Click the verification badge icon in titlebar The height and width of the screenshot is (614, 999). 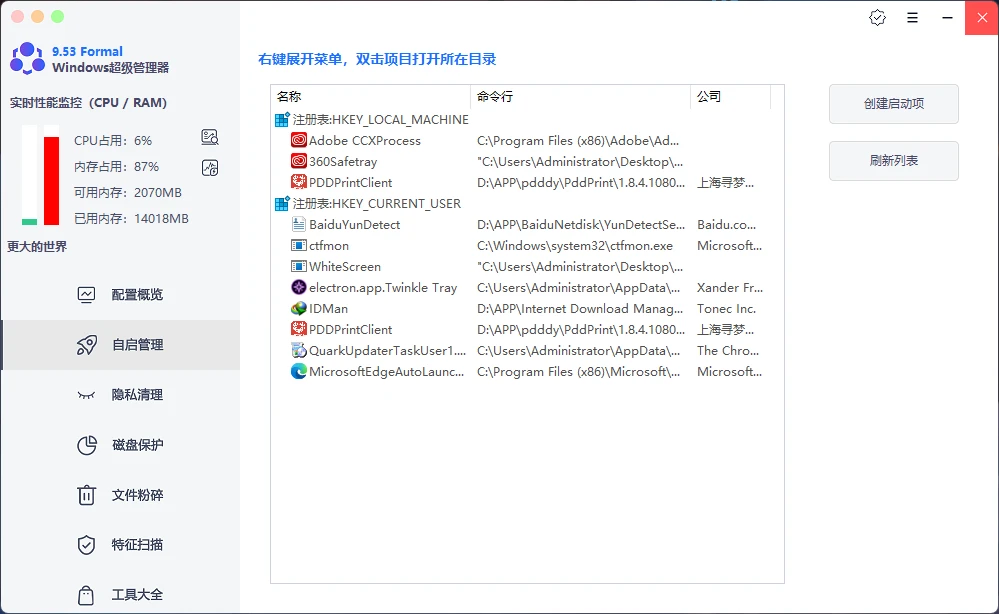point(877,17)
